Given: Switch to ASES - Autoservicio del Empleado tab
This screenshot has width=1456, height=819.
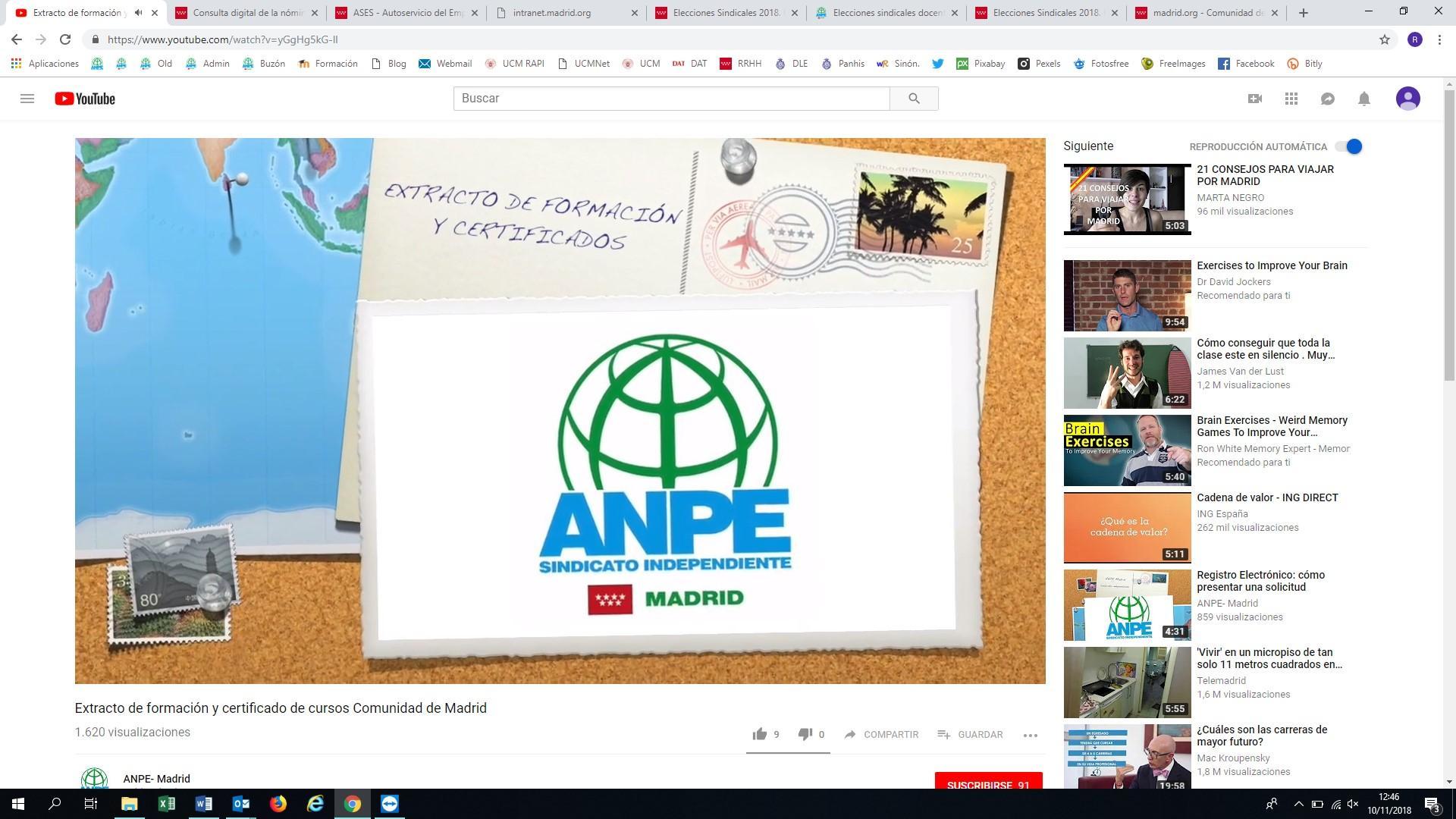Looking at the screenshot, I should click(406, 13).
